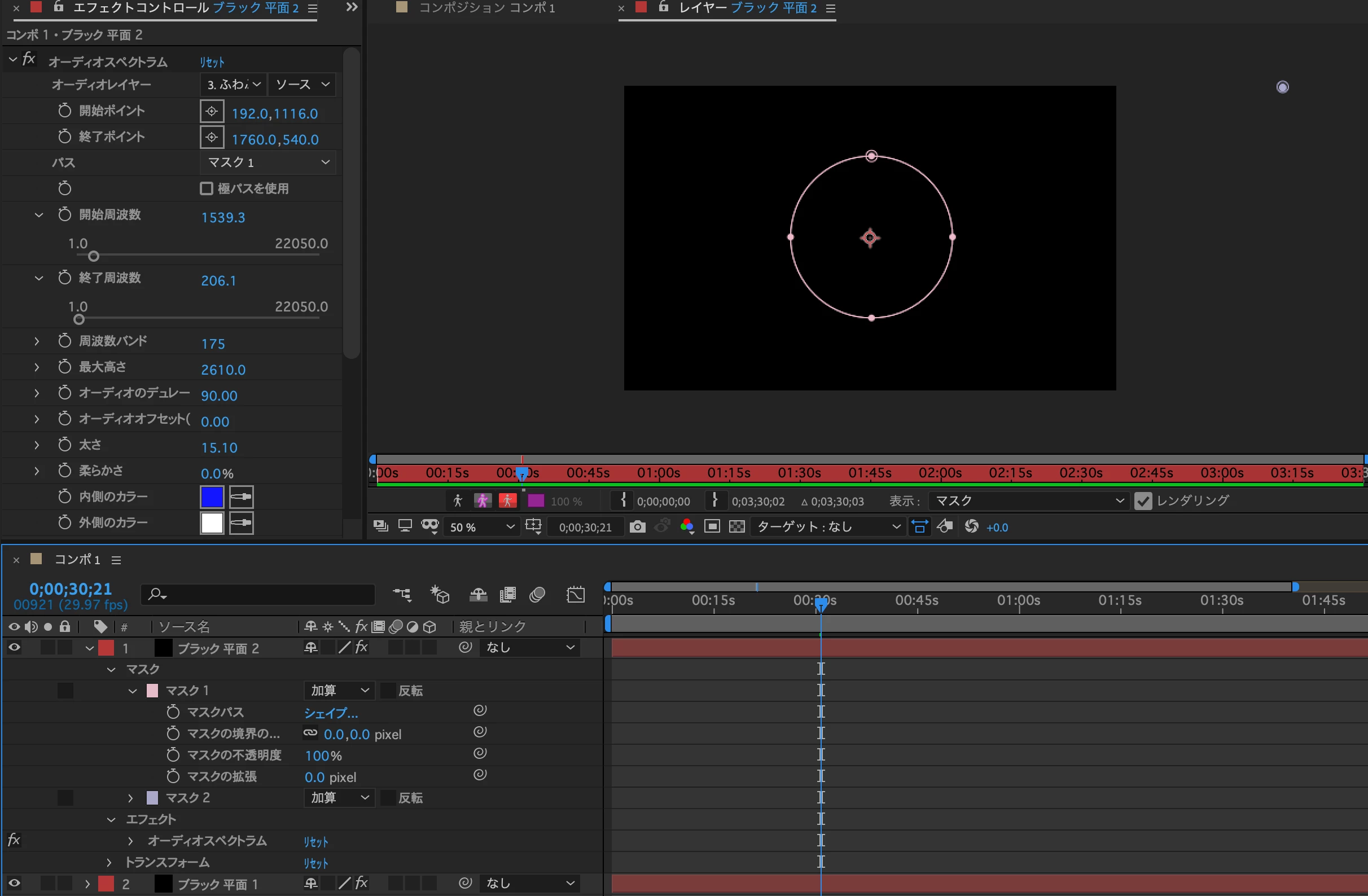Toggle transparency grid icon in viewer
Screen dimensions: 1368x896
click(x=736, y=527)
